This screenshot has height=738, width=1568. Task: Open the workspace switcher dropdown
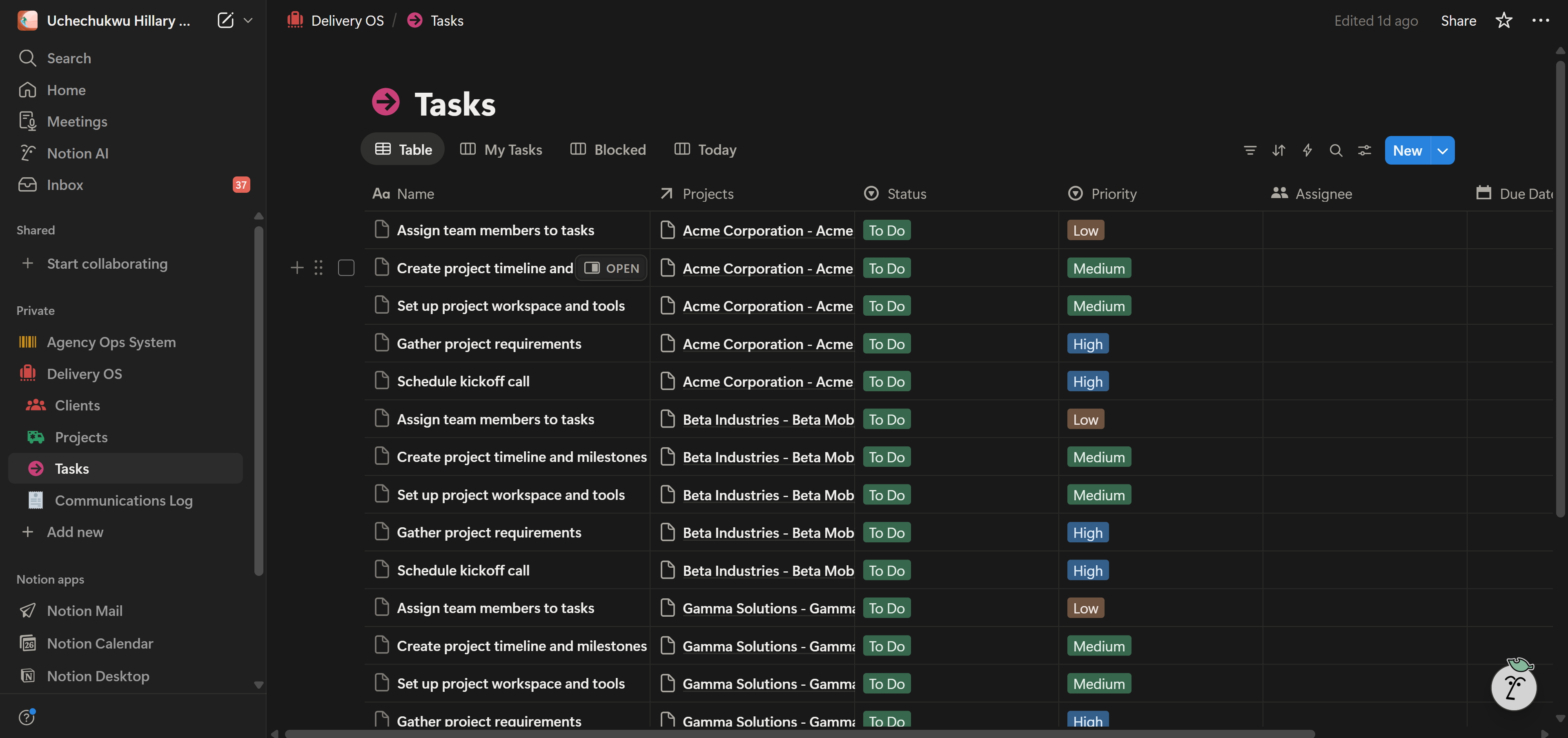(249, 20)
